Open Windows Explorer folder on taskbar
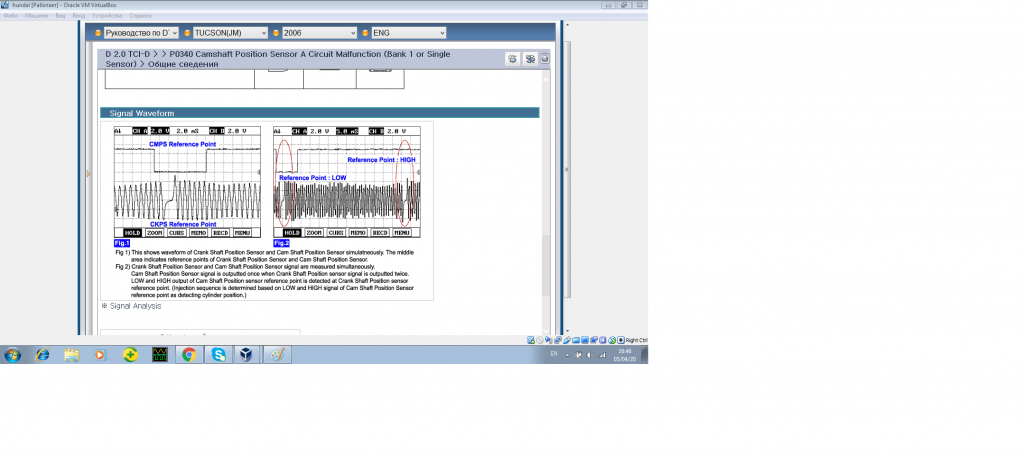This screenshot has height=455, width=1024. [72, 354]
